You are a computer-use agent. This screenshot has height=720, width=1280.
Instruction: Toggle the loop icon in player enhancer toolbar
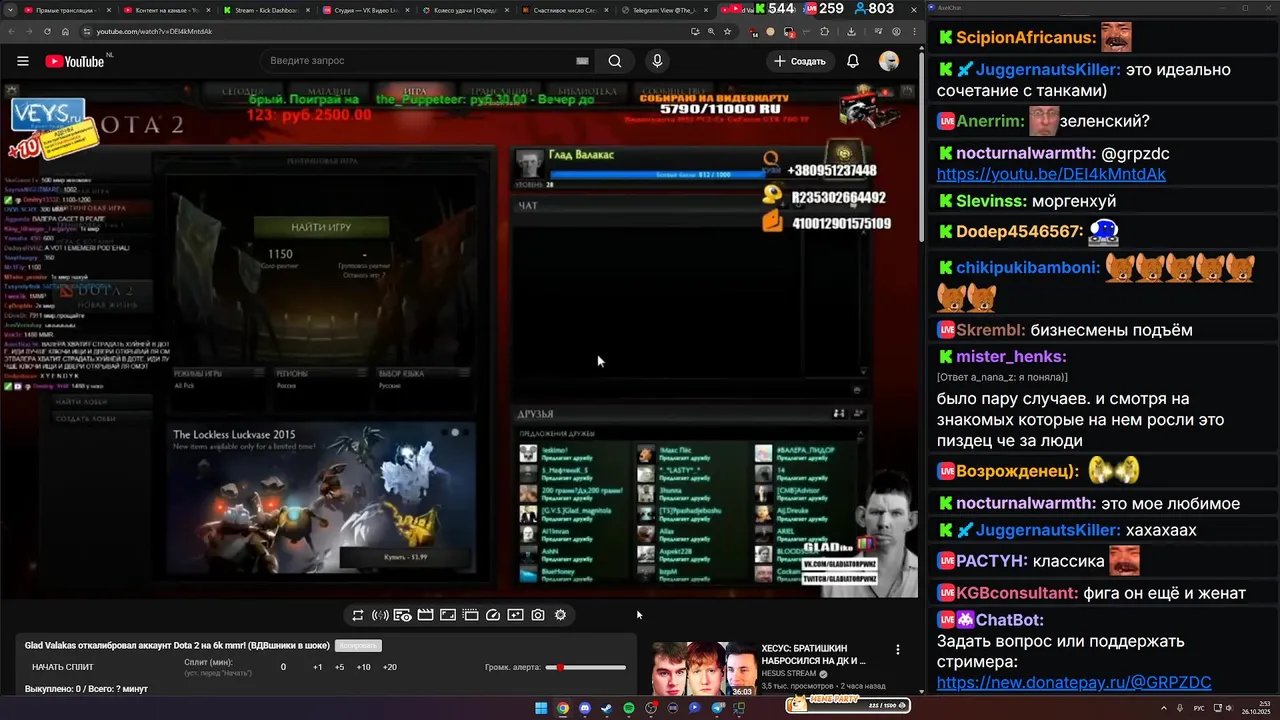coord(357,615)
